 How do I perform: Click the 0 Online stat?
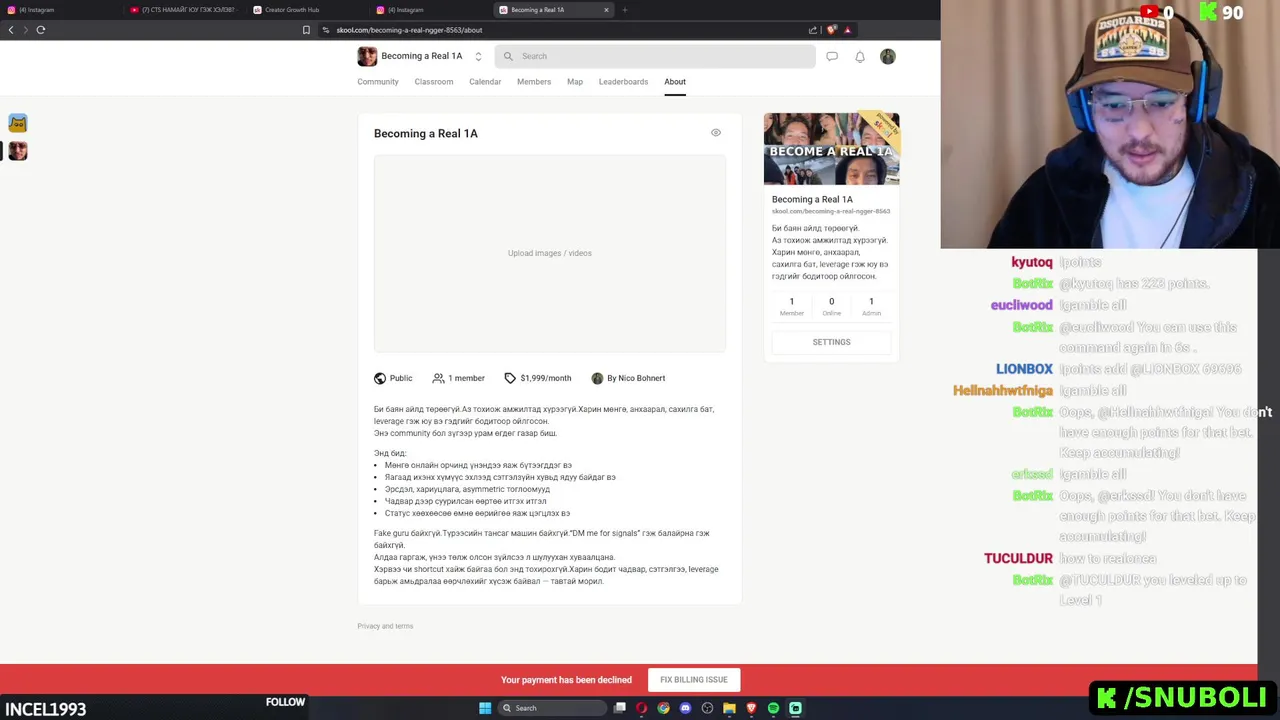(x=831, y=306)
